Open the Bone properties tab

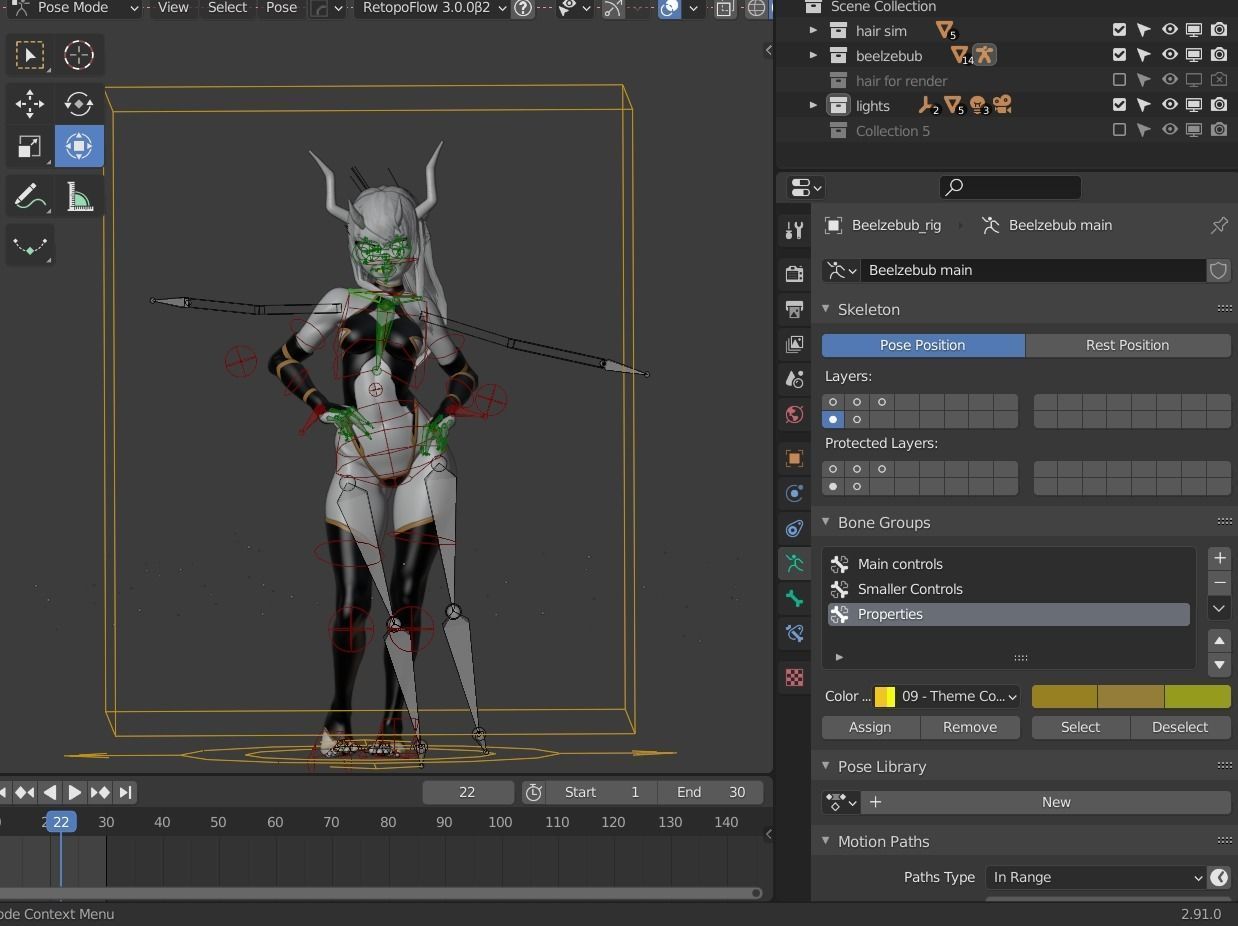(x=795, y=598)
